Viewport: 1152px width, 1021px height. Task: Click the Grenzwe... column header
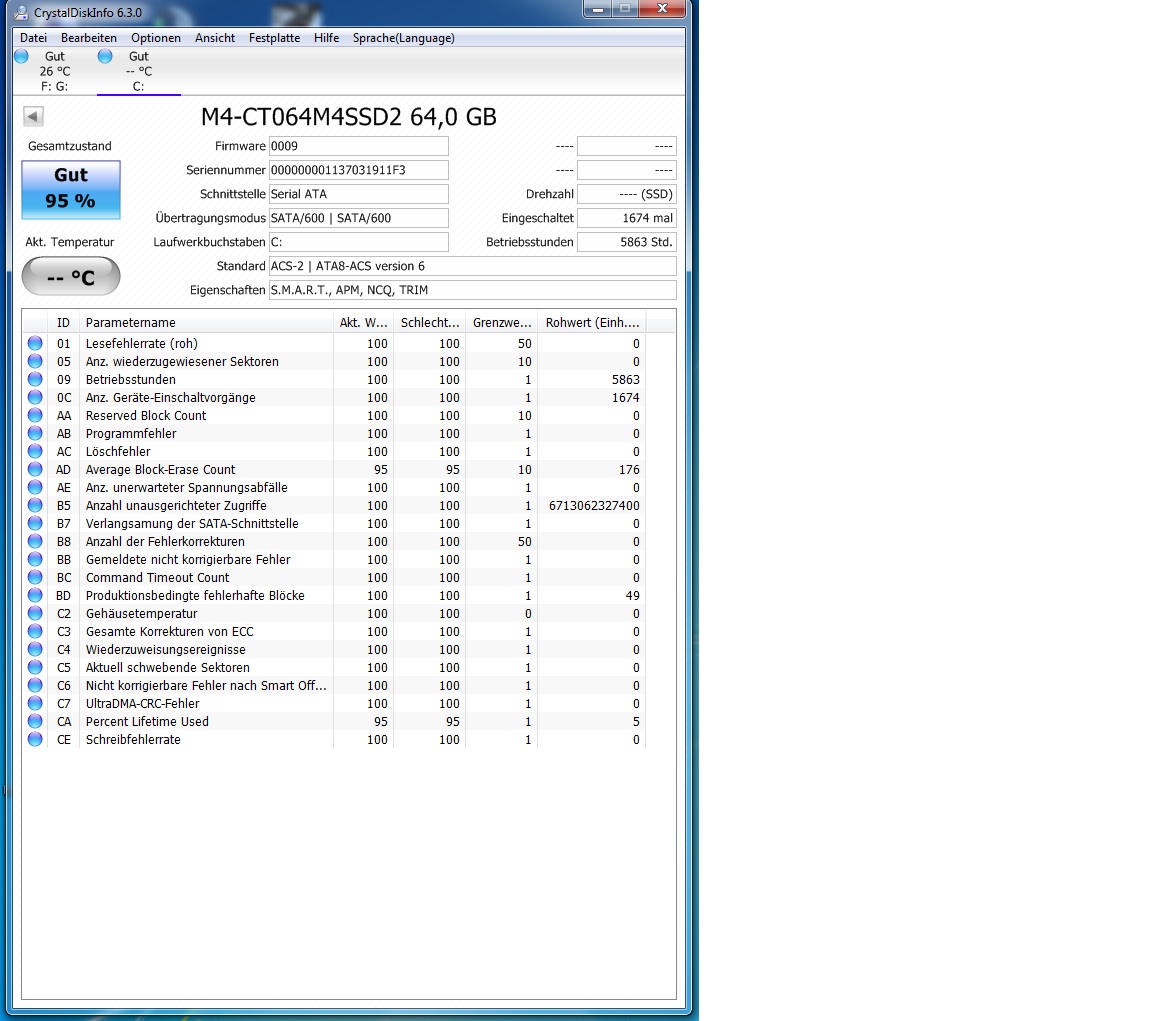[501, 322]
